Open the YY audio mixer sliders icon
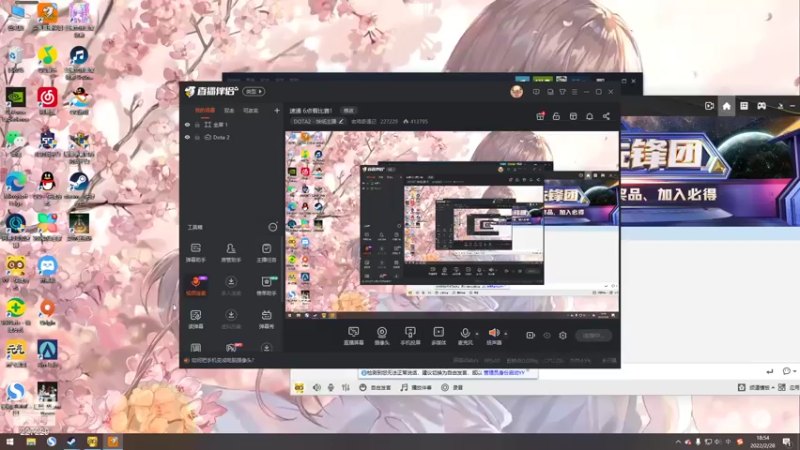Image resolution: width=800 pixels, height=450 pixels. (x=346, y=388)
